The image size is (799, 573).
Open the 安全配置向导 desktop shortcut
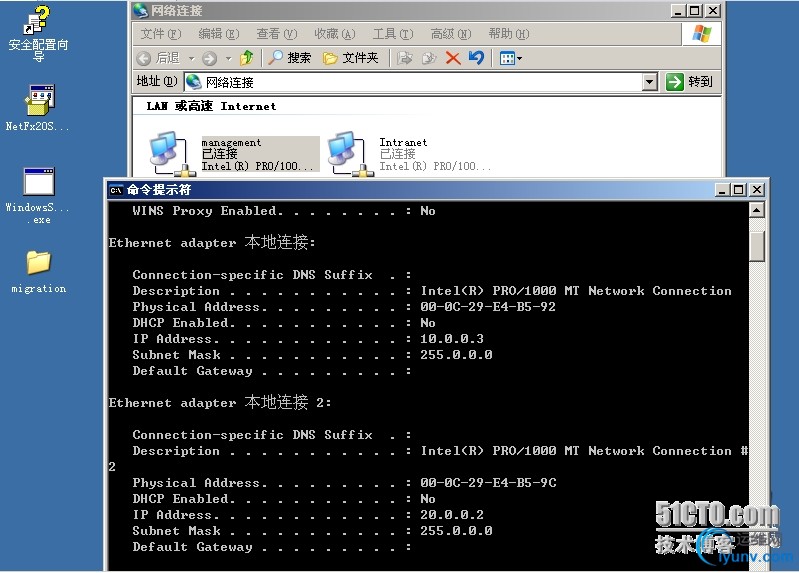click(x=38, y=34)
